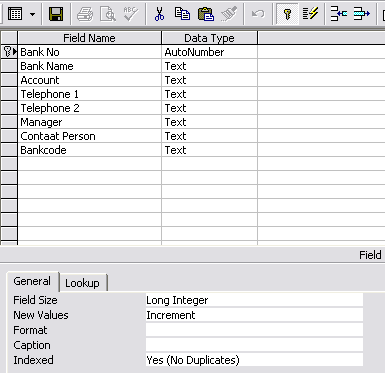The image size is (385, 373).
Task: Click the Copy icon
Action: coord(182,14)
